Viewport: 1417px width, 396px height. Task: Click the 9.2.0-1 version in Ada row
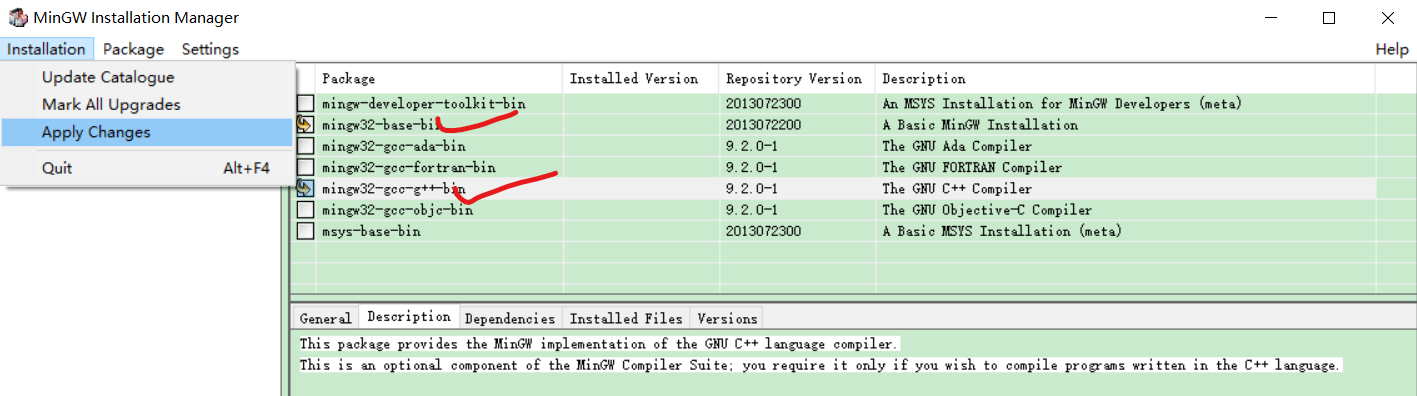point(752,146)
